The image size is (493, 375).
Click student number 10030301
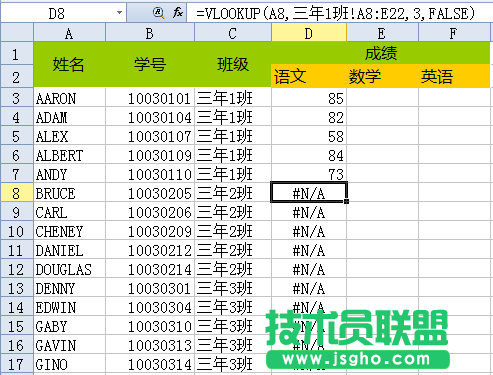coord(150,288)
